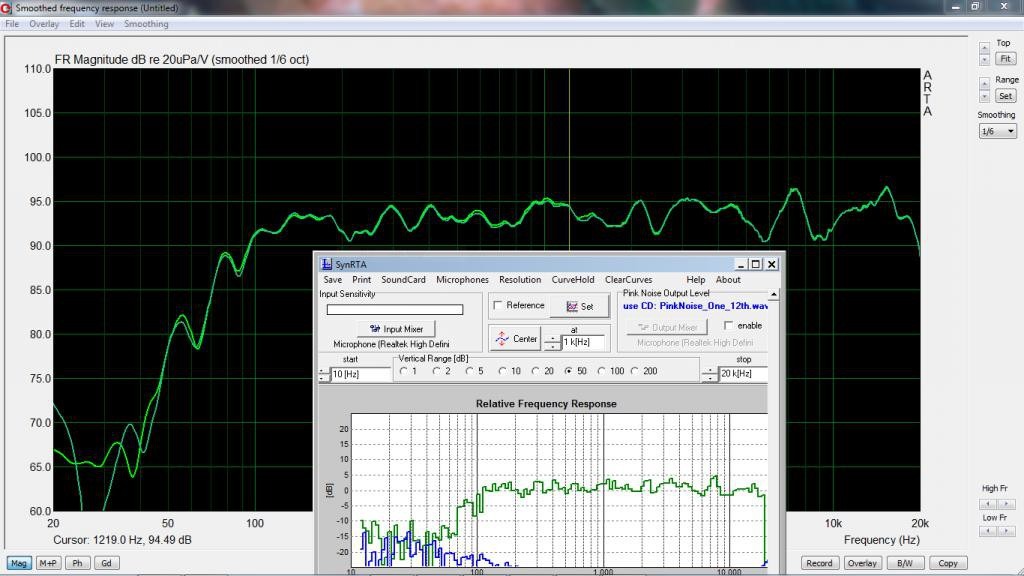Click the 1 k[Hz] center frequency field
Image resolution: width=1024 pixels, height=576 pixels.
[583, 342]
